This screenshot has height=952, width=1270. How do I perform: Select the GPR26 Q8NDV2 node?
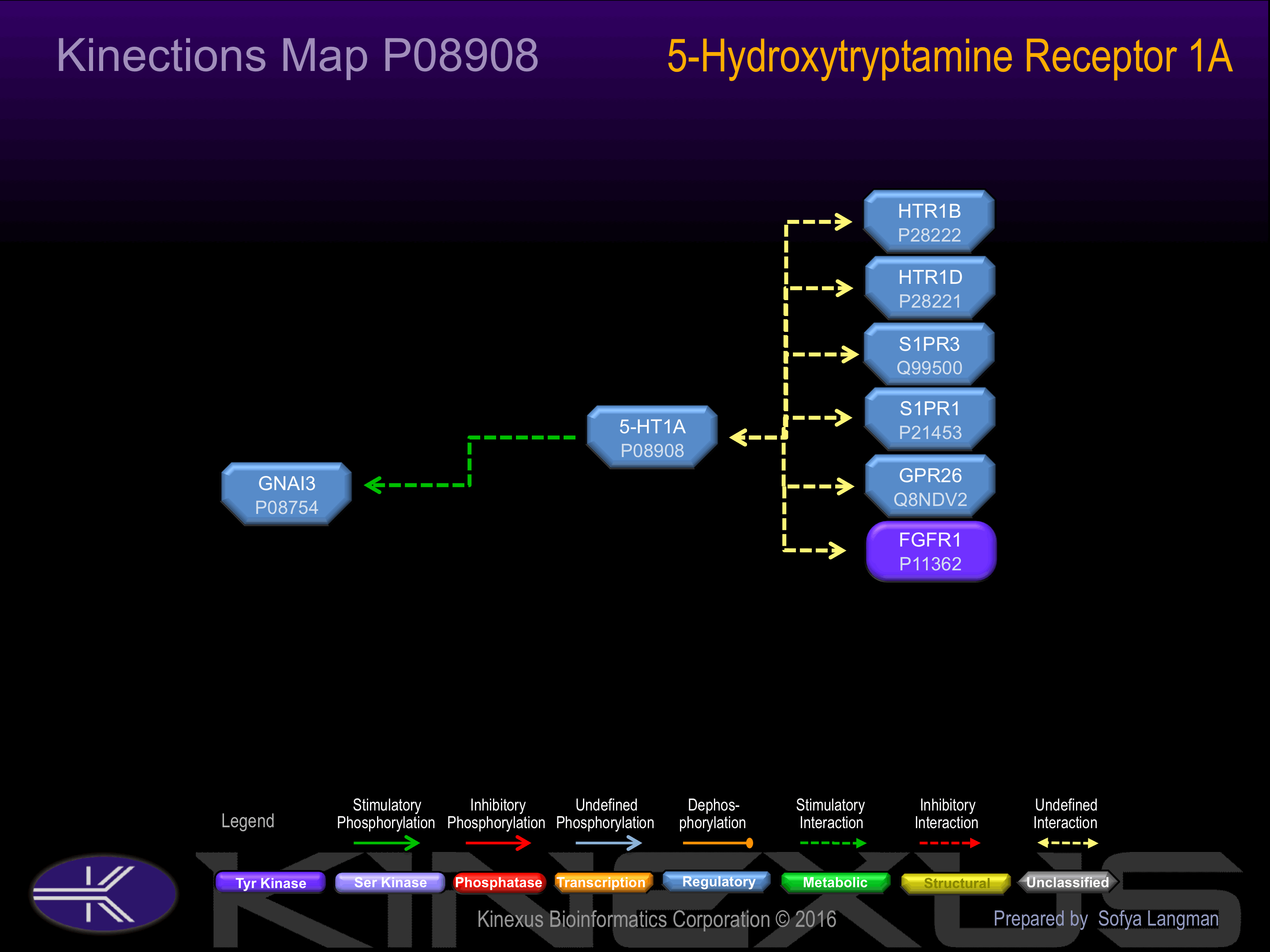coord(930,487)
